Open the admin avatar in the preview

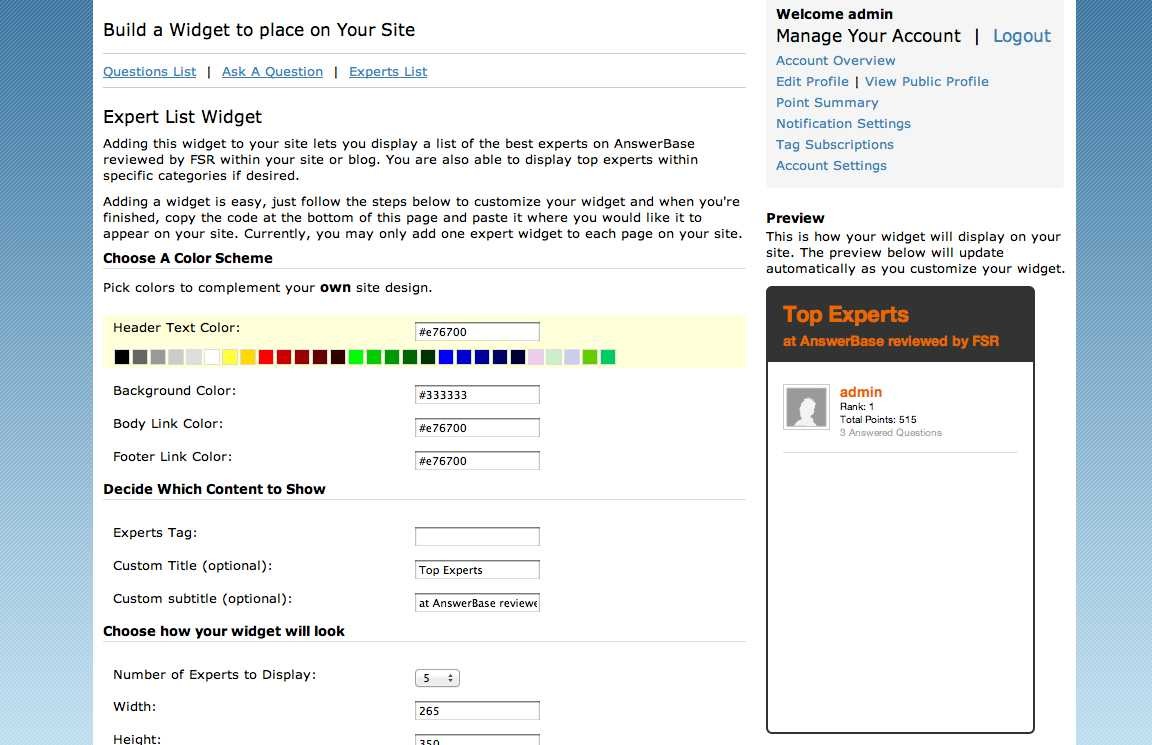(806, 406)
